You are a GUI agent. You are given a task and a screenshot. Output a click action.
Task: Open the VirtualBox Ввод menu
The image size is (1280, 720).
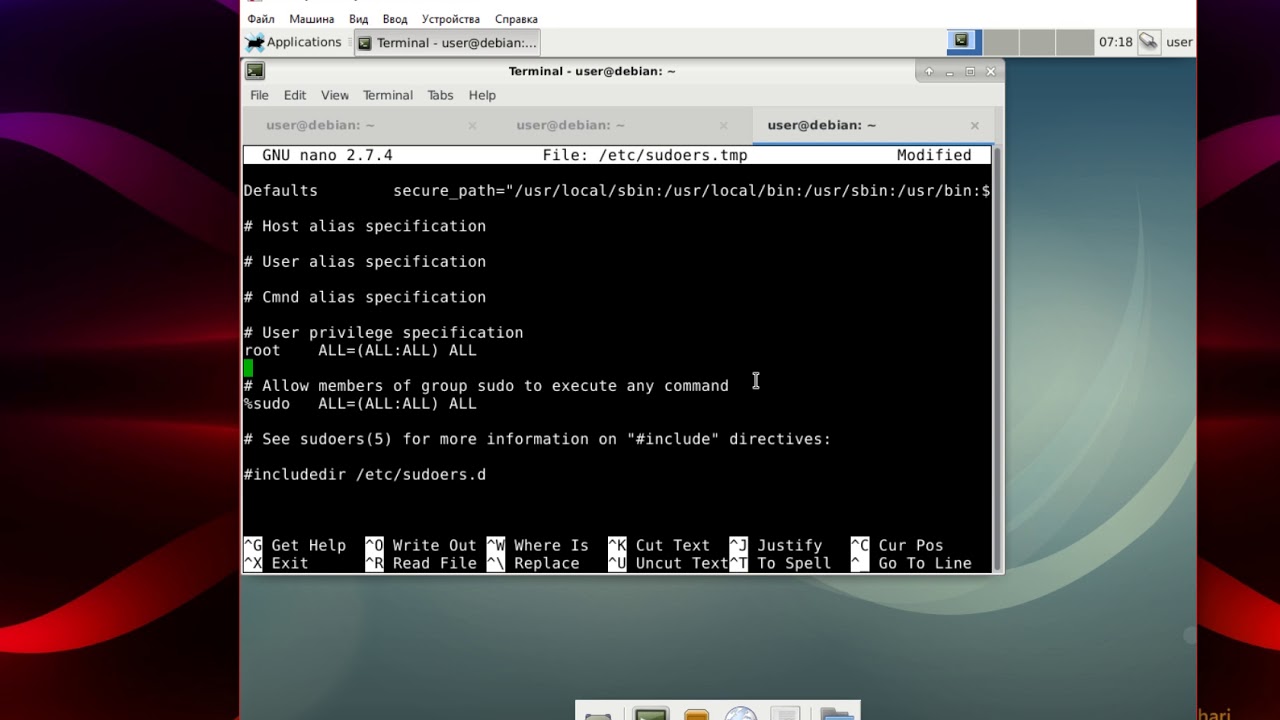(395, 19)
